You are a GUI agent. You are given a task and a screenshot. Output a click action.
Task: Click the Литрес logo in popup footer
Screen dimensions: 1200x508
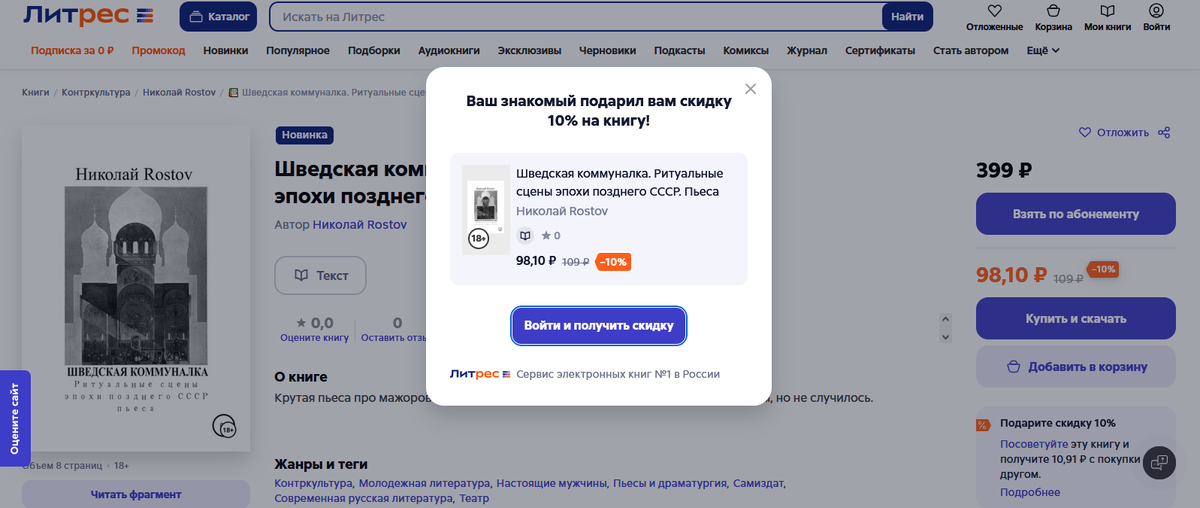[480, 374]
